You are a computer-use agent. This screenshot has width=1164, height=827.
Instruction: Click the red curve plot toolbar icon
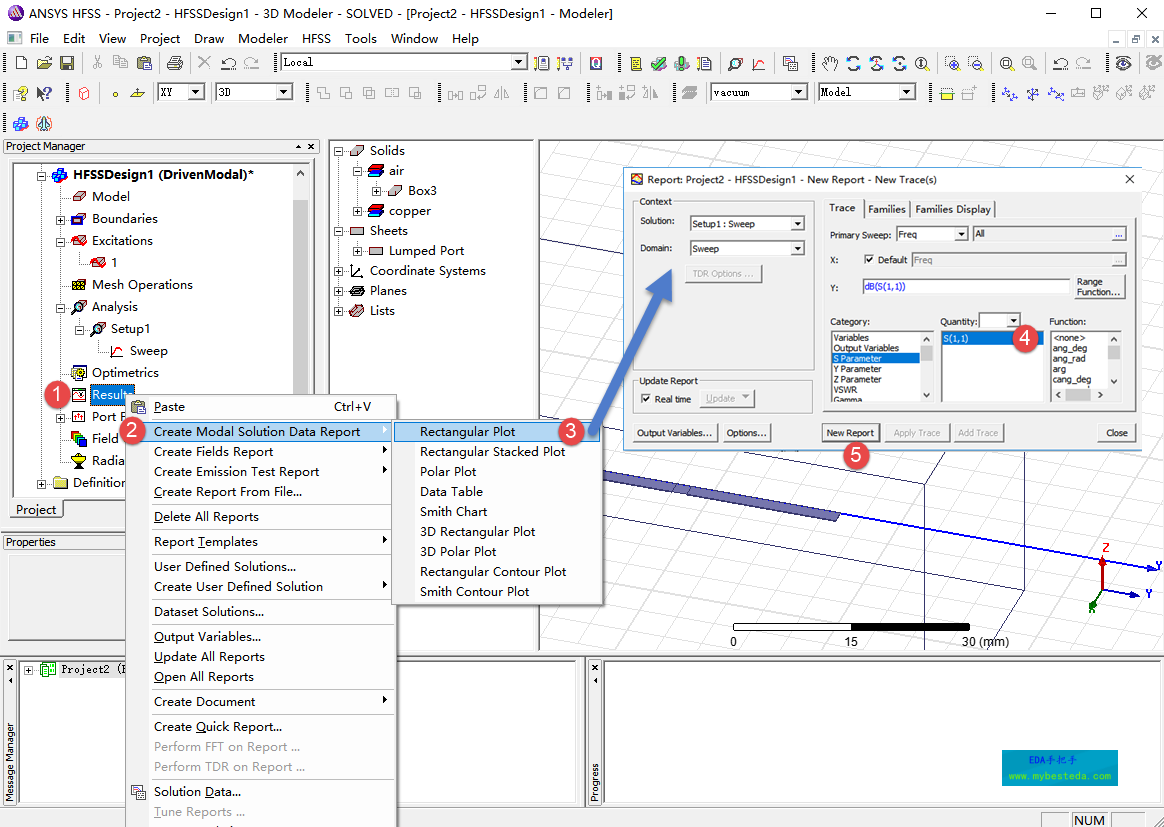tap(758, 63)
